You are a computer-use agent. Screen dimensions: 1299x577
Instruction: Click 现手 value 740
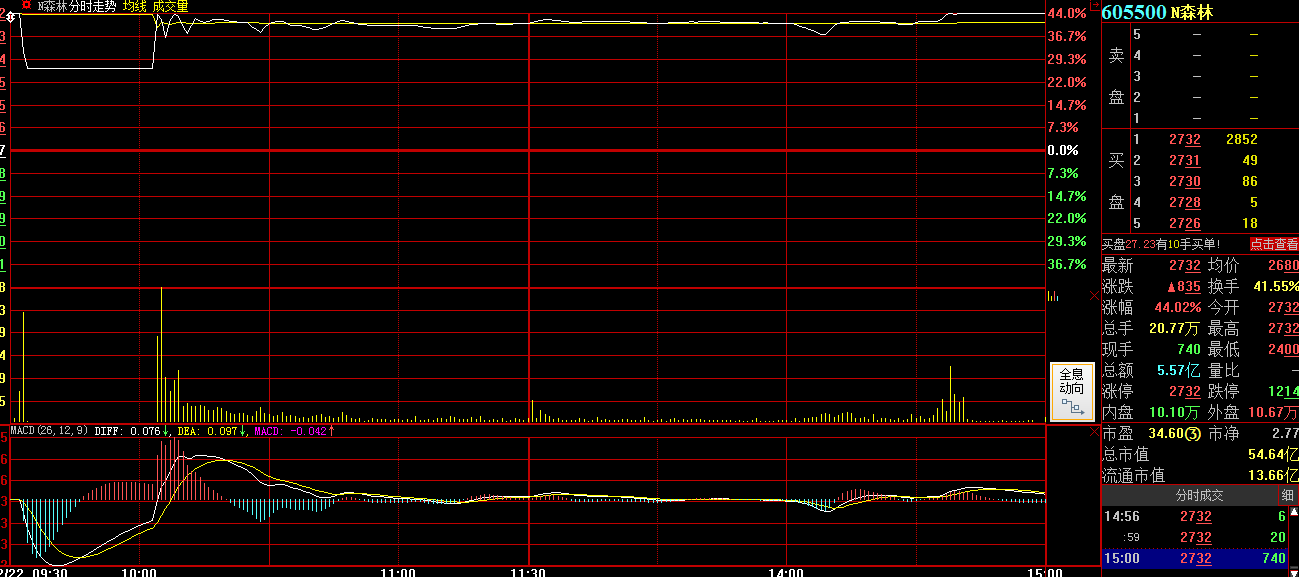[1189, 350]
